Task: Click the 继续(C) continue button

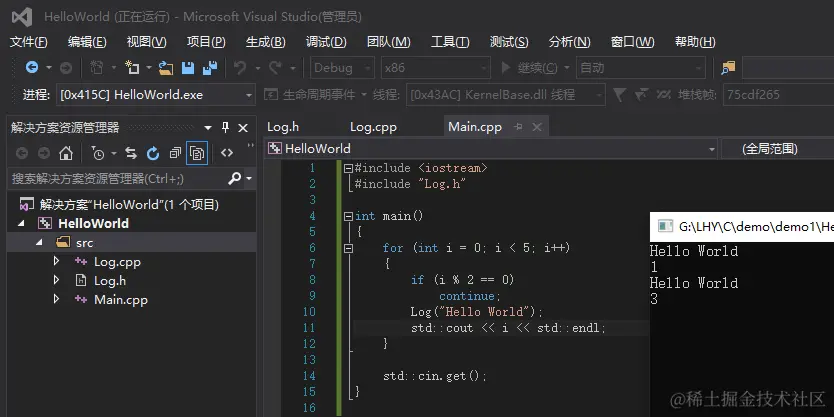Action: pyautogui.click(x=530, y=68)
